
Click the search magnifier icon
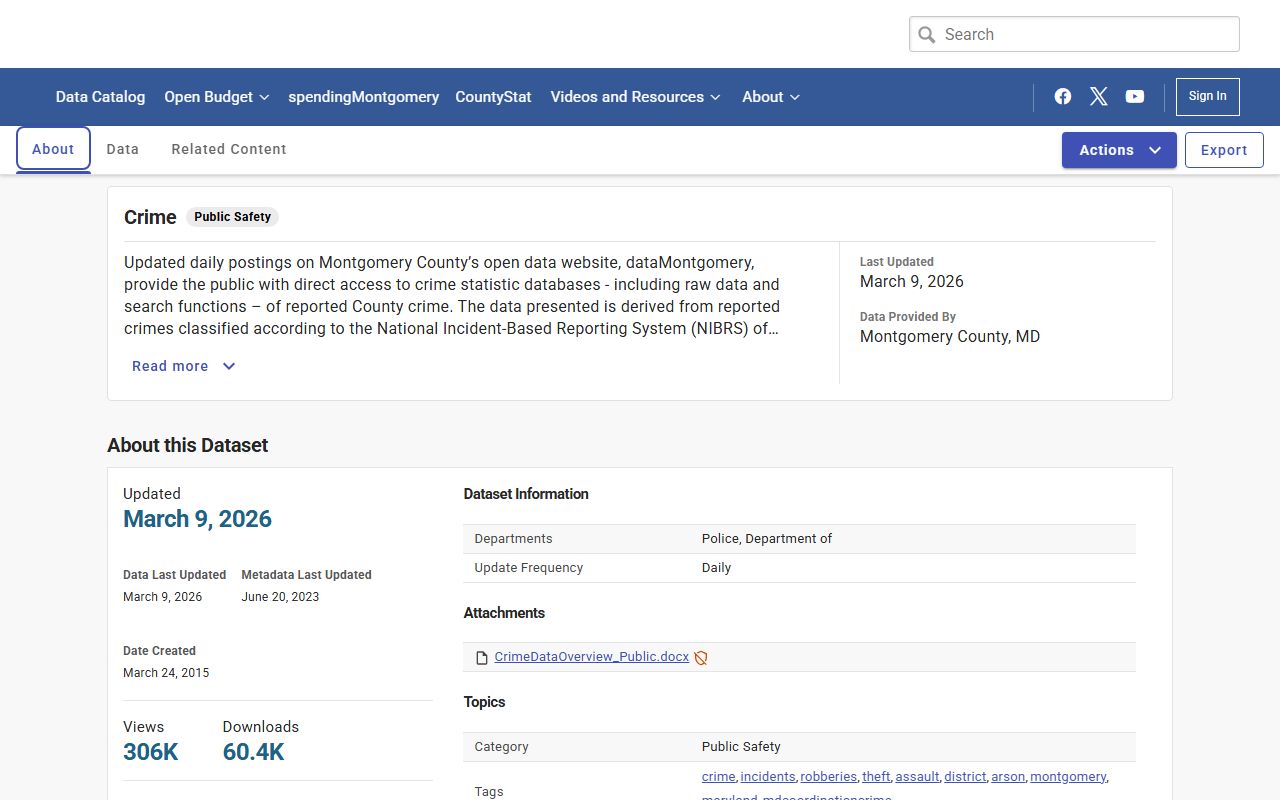[927, 34]
